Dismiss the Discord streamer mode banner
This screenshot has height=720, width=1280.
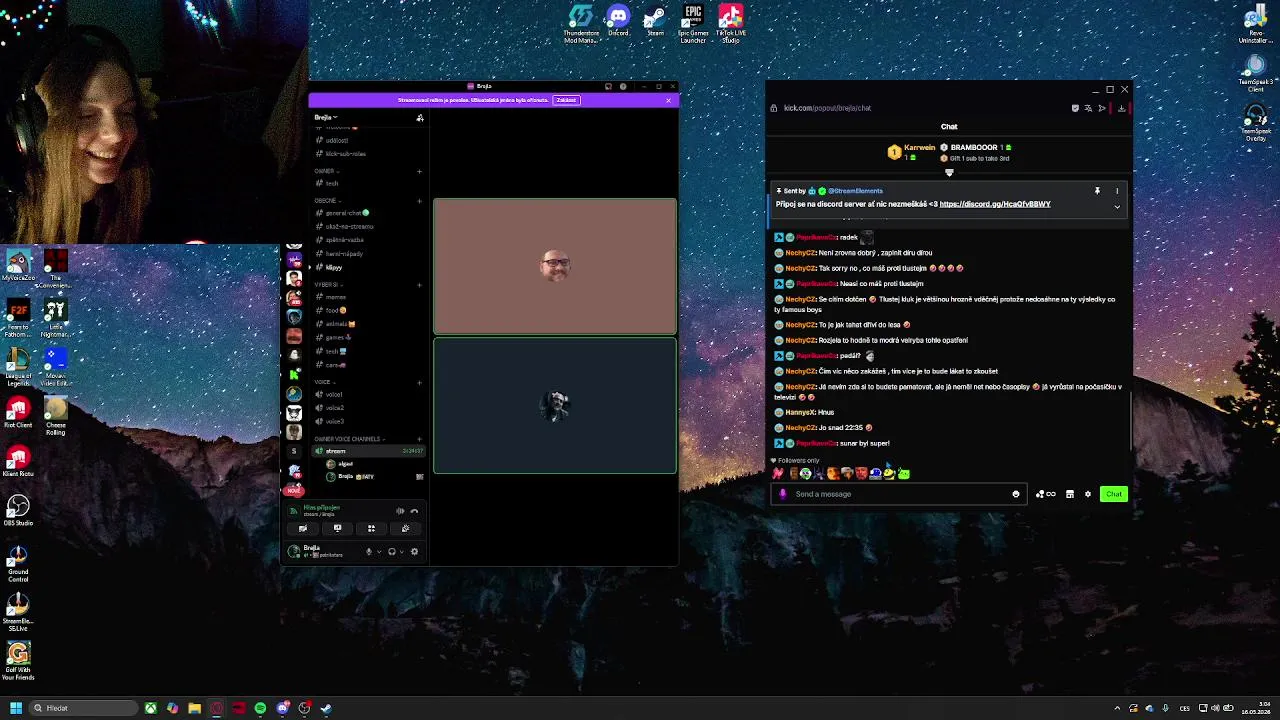click(668, 100)
